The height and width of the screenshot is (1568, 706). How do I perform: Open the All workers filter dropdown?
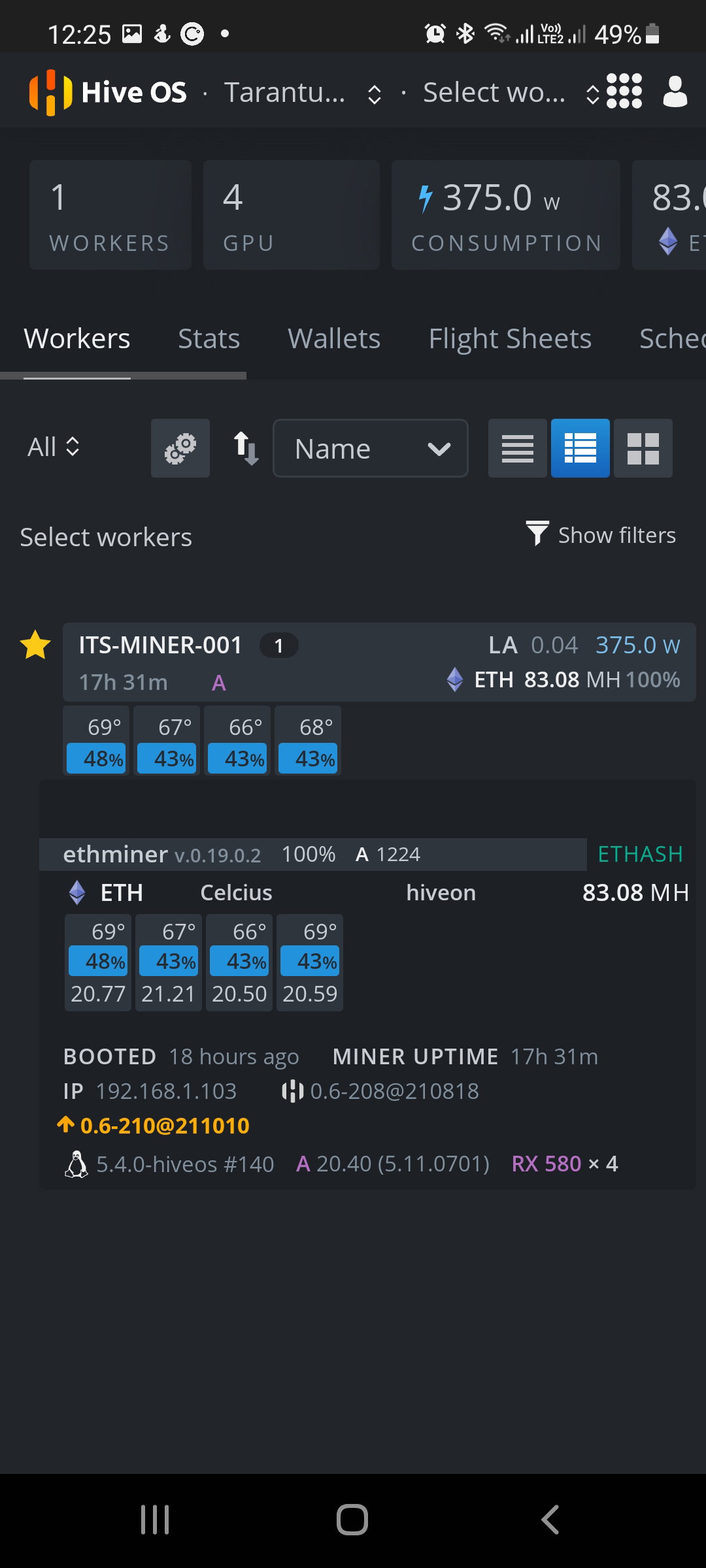pyautogui.click(x=54, y=448)
